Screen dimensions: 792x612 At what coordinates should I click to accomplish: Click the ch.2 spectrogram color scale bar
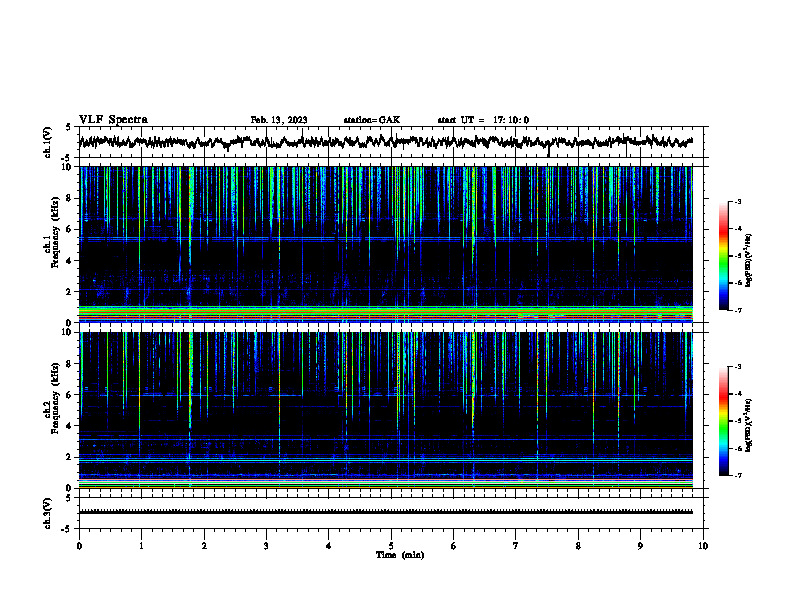[723, 421]
